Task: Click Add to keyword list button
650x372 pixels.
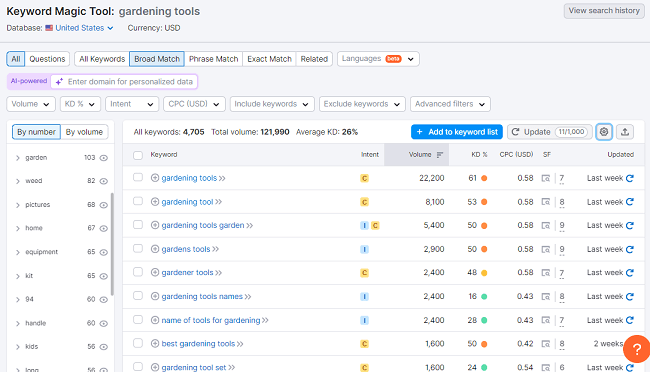Action: (457, 132)
